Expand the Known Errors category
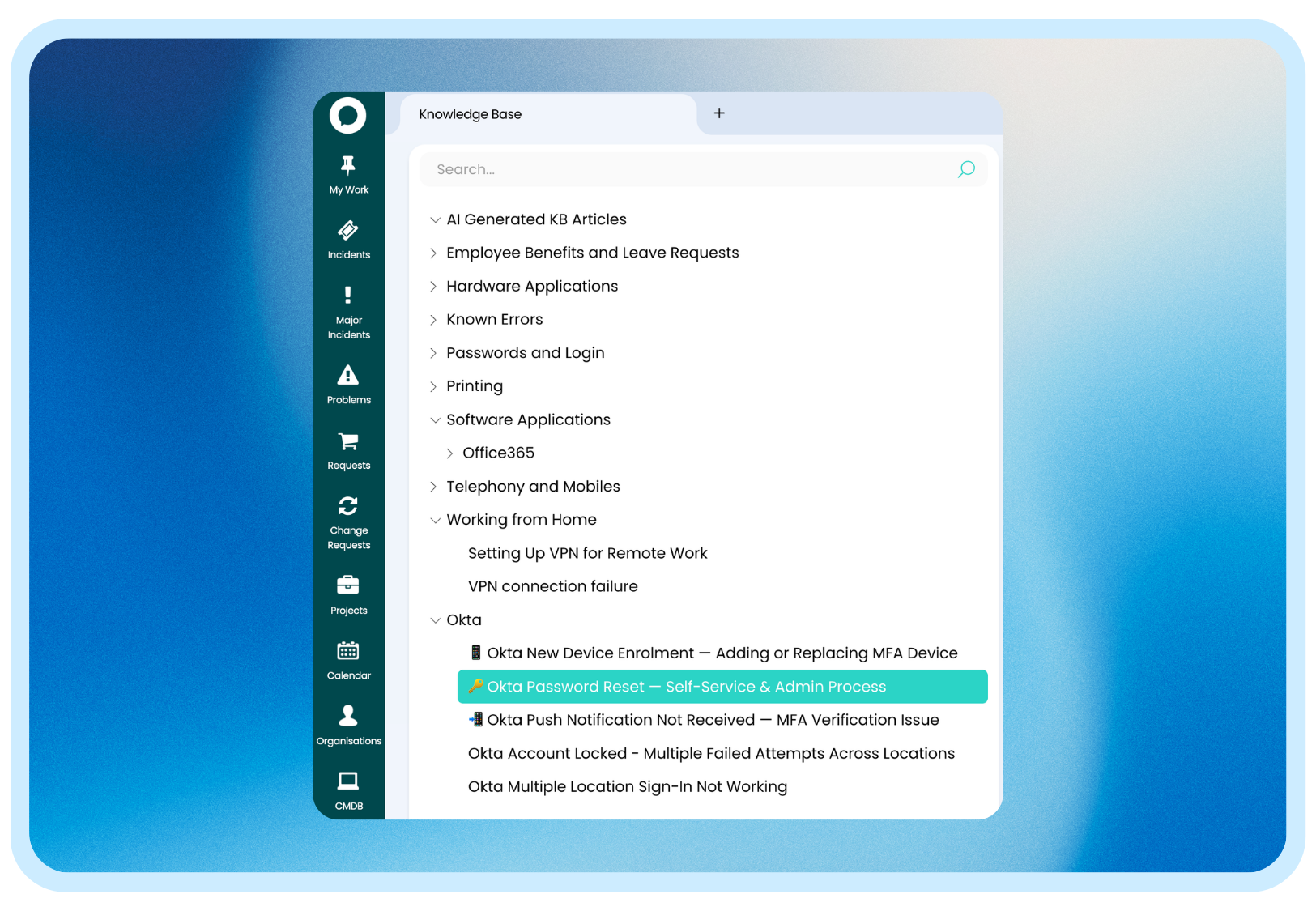 point(433,320)
